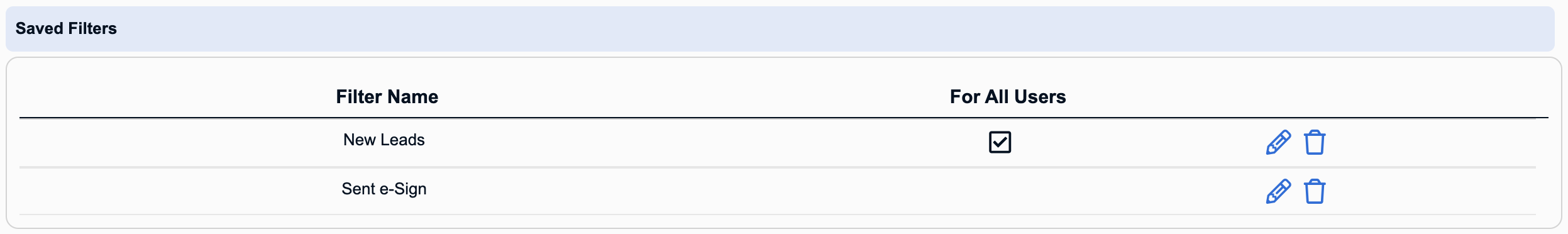Click the trash can in the Sent e-Sign row

coord(1315,191)
